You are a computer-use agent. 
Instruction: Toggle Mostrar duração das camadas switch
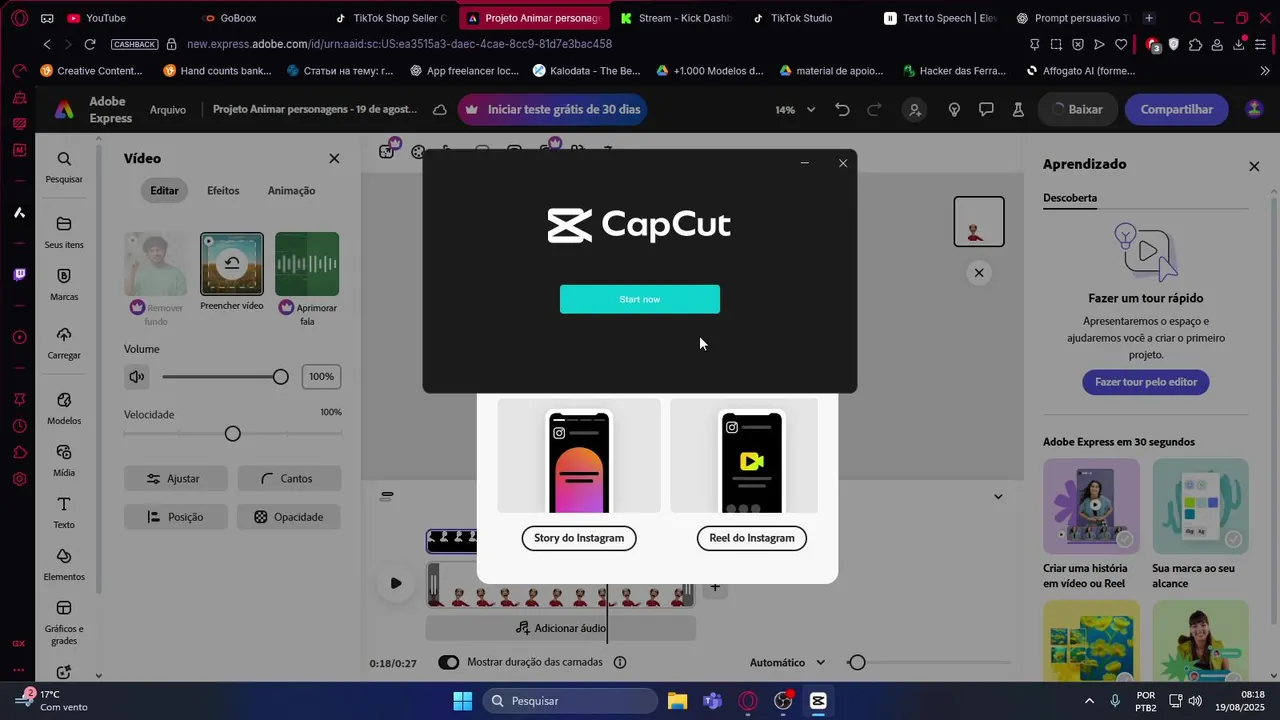tap(449, 662)
